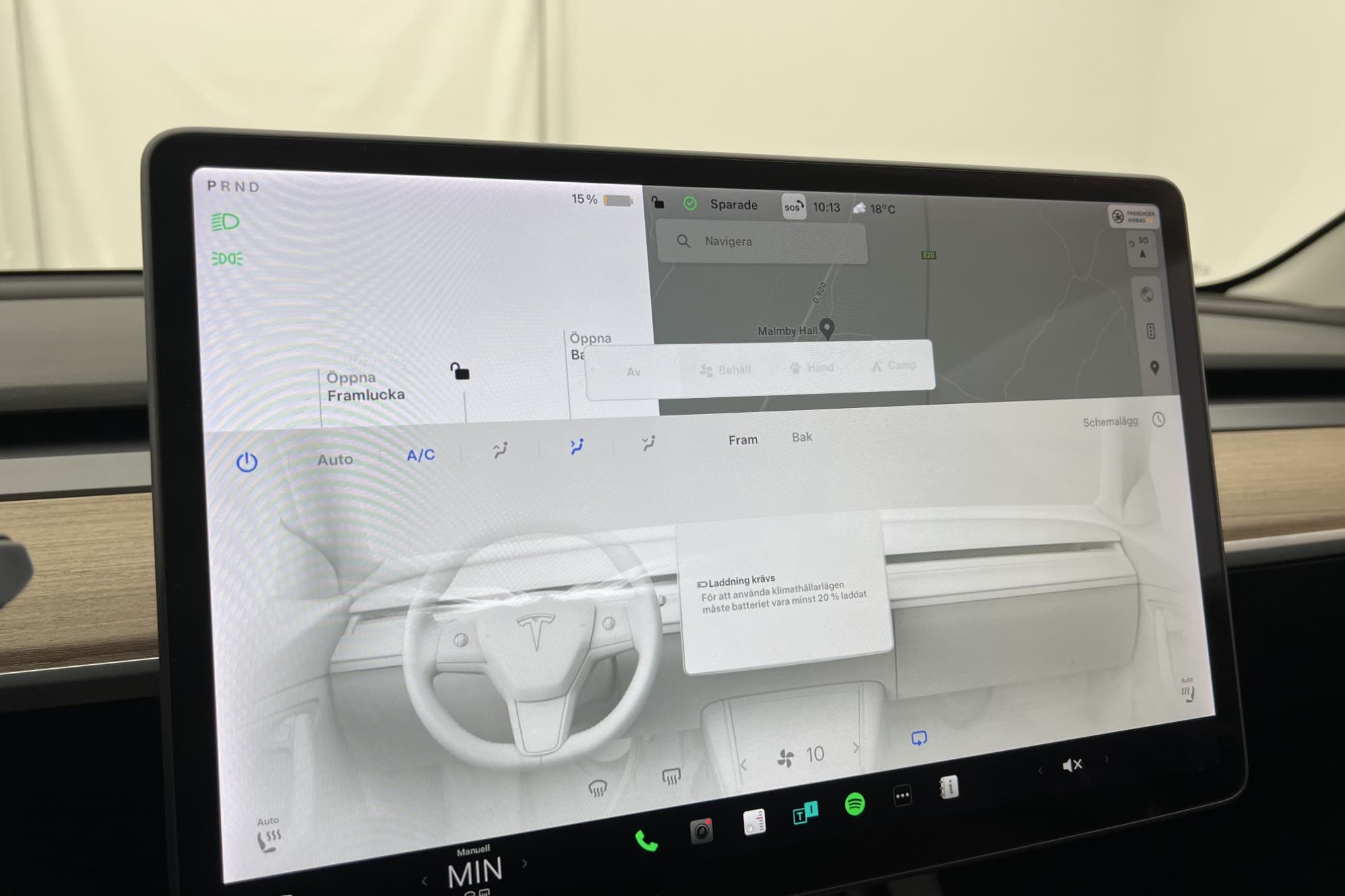Tap the headlights indicator icon
Screen dimensions: 1345x896
(225, 222)
